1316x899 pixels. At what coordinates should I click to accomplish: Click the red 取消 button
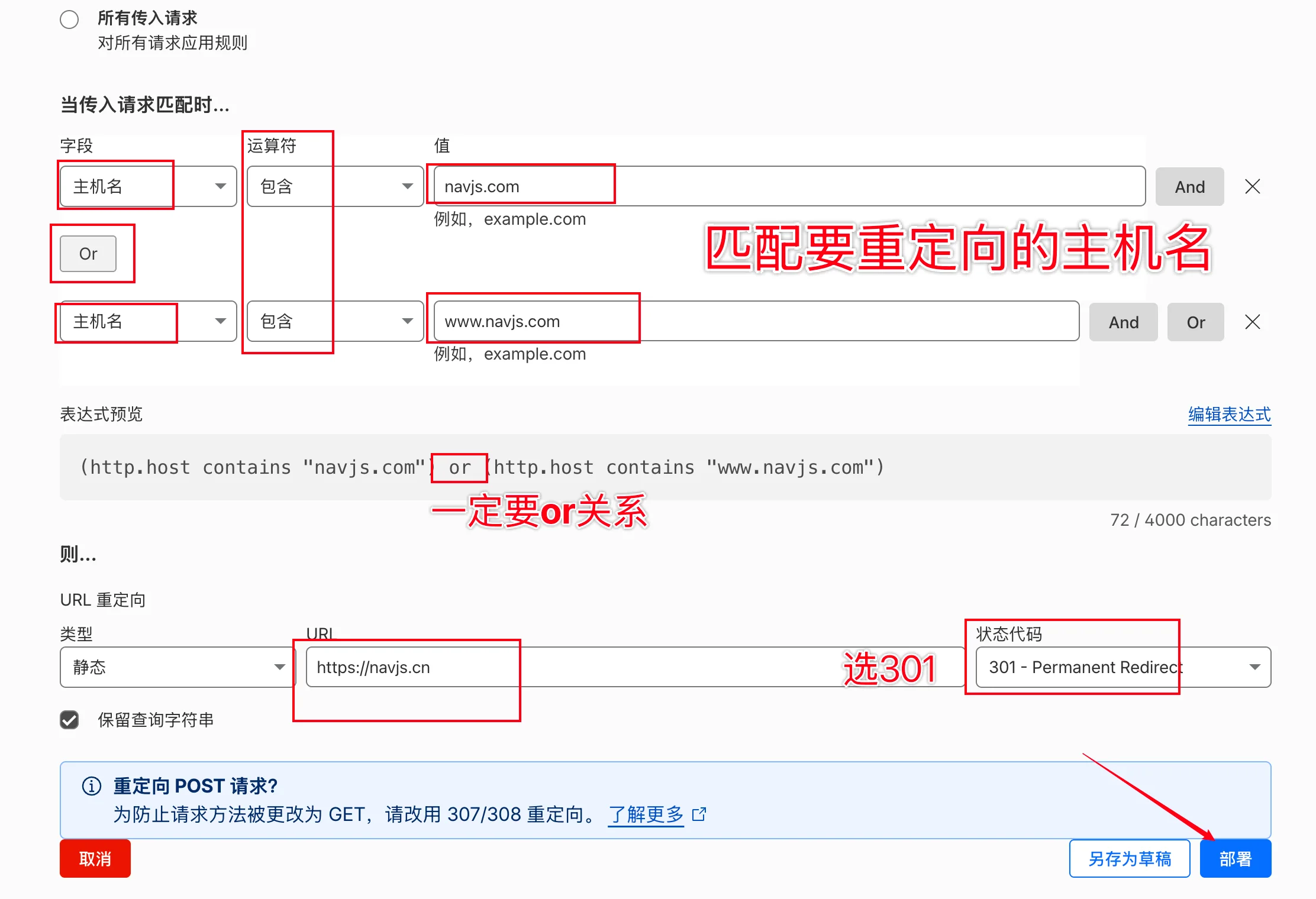click(95, 858)
